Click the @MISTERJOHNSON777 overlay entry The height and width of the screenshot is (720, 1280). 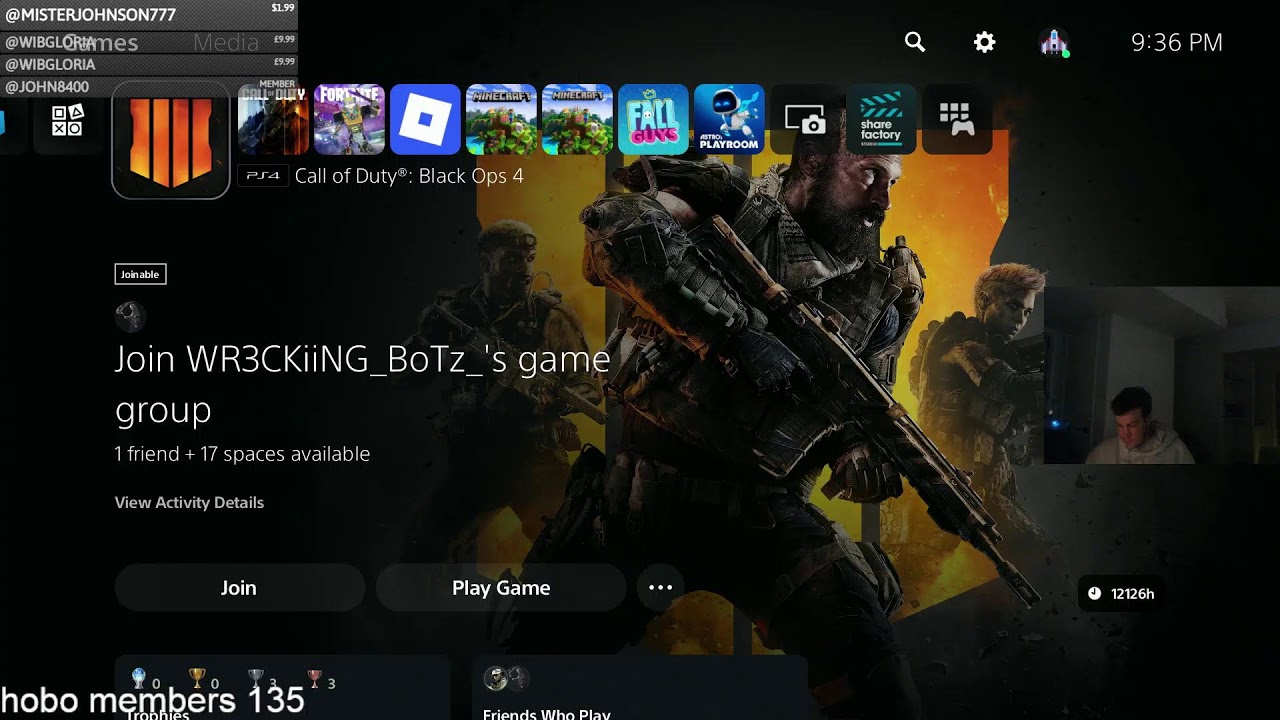point(150,15)
